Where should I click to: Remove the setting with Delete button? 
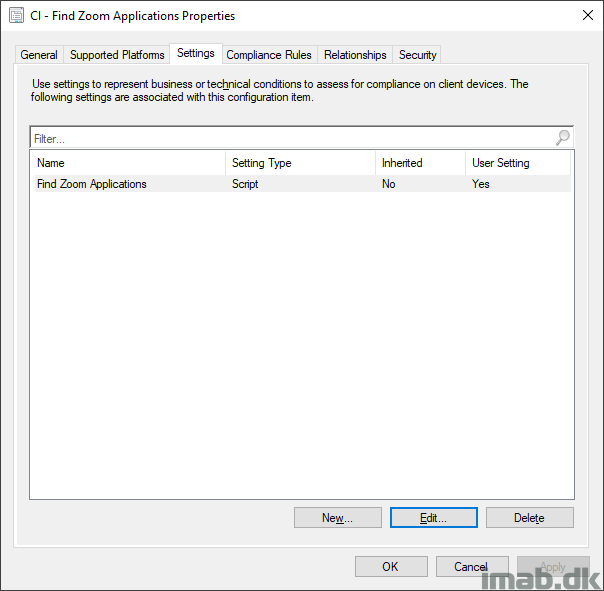(x=530, y=517)
